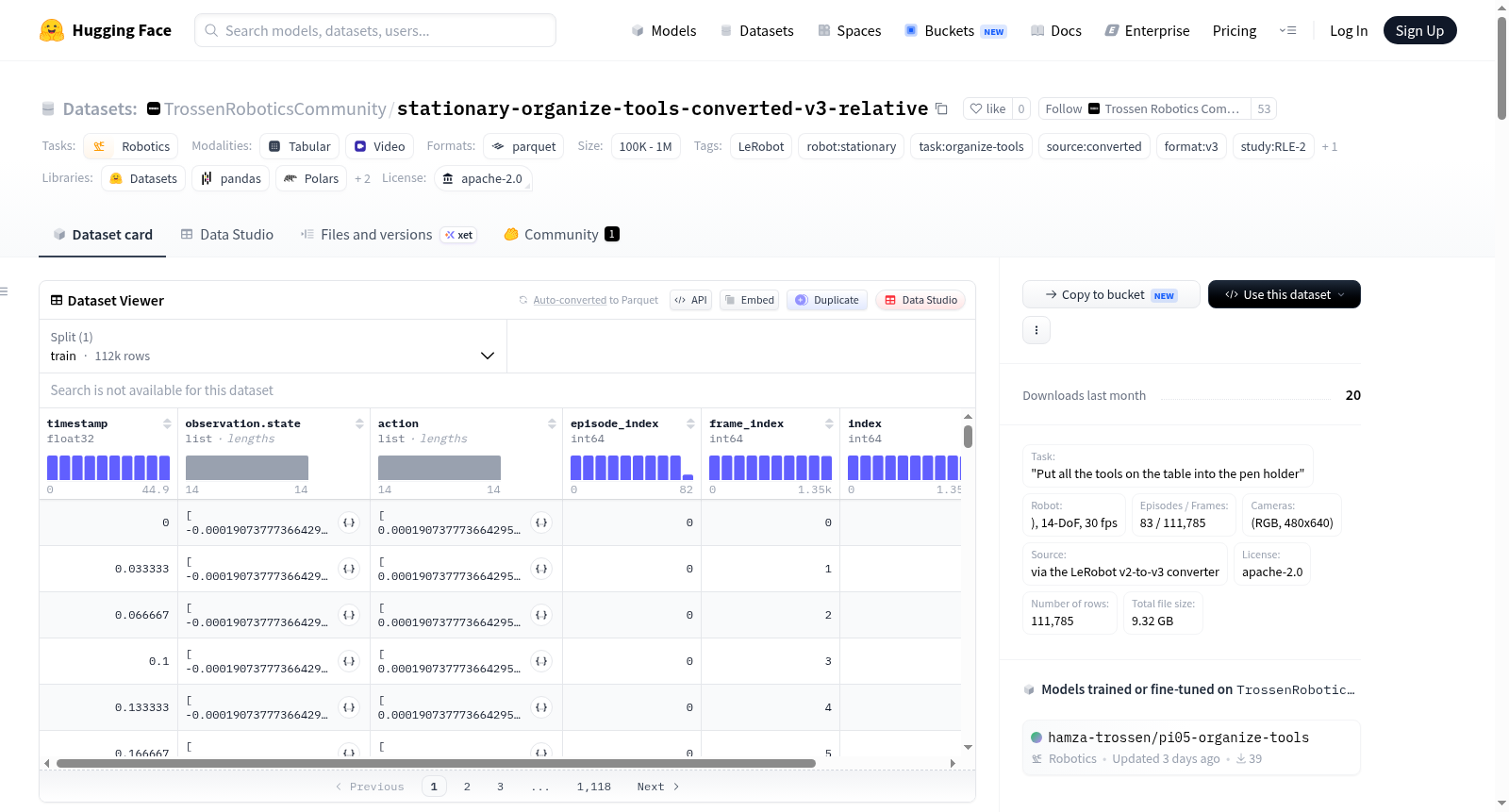Image resolution: width=1509 pixels, height=812 pixels.
Task: Open the Pricing link
Action: click(1234, 30)
